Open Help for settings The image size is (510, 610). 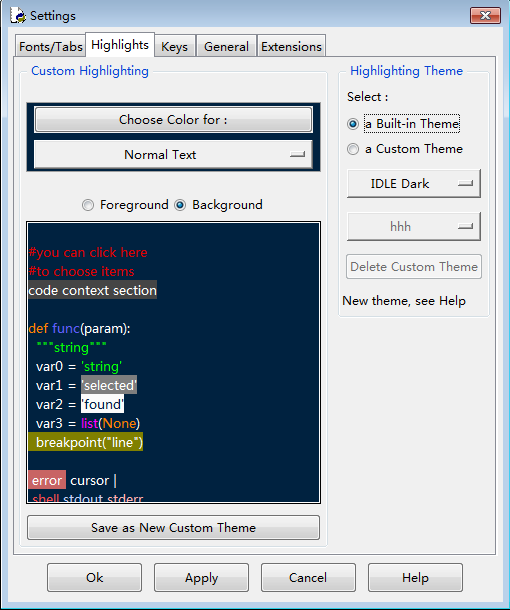pos(415,578)
